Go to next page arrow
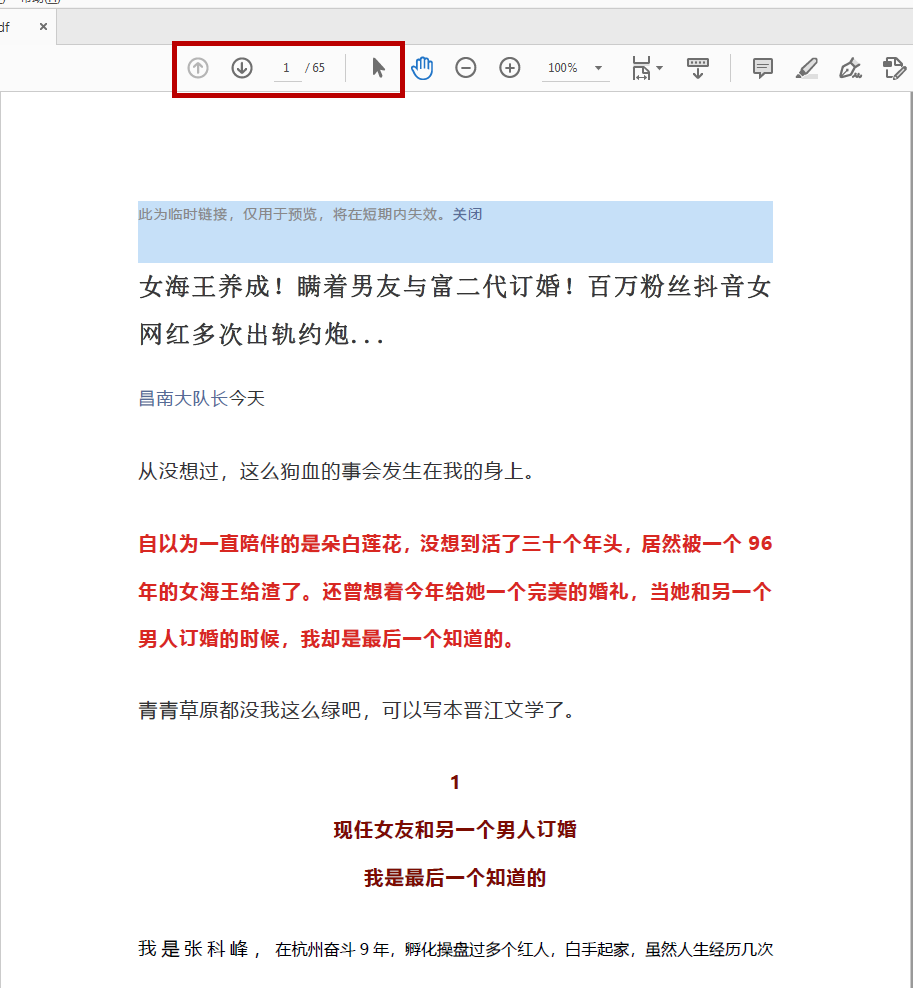The image size is (913, 988). click(x=242, y=68)
